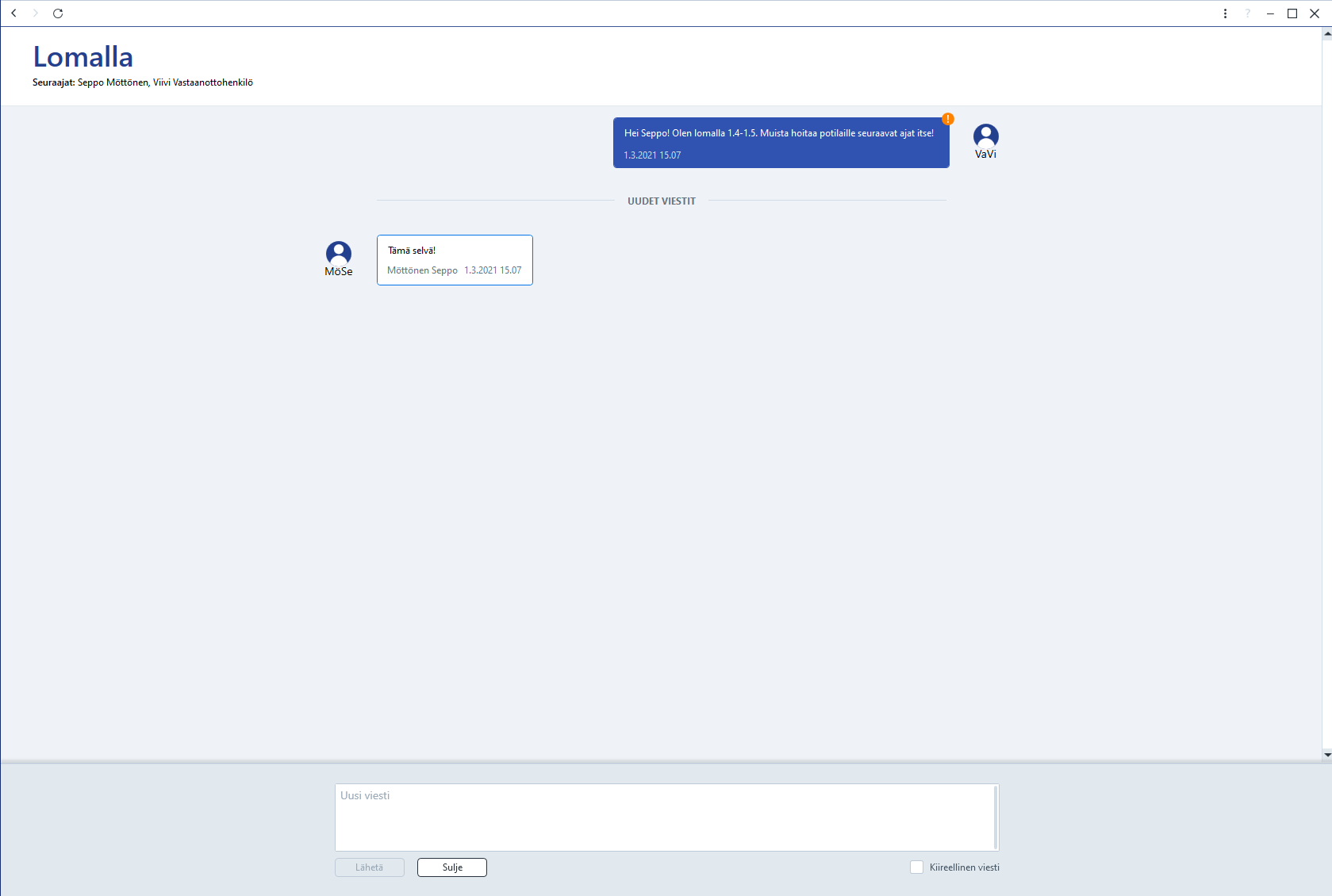Viewport: 1332px width, 896px height.
Task: Click the scrollbar down arrow
Action: 1327,755
